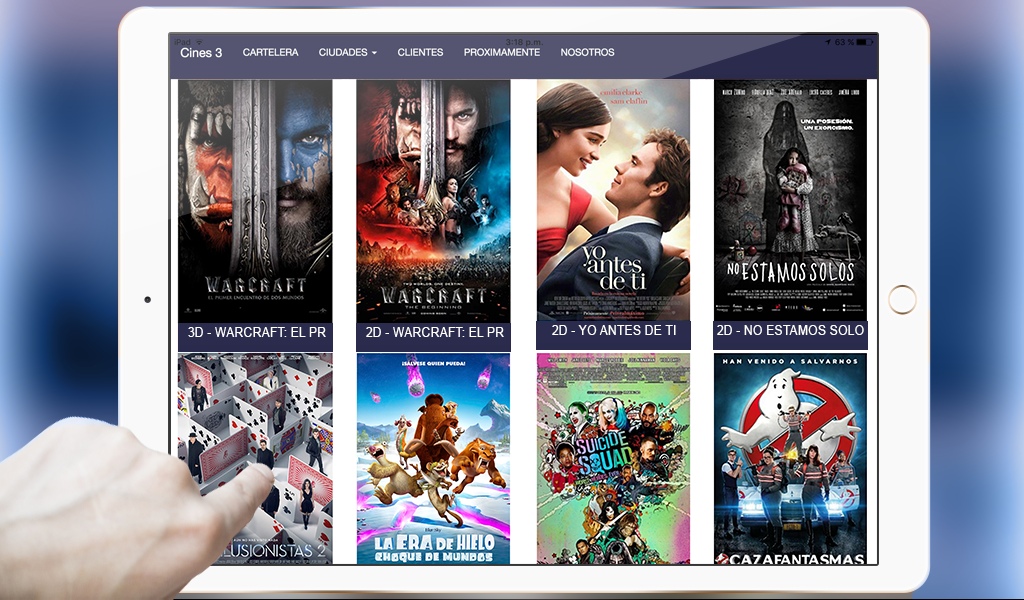Open the No Estamos Solos poster
Screen dimensions: 1024x600
coord(790,200)
